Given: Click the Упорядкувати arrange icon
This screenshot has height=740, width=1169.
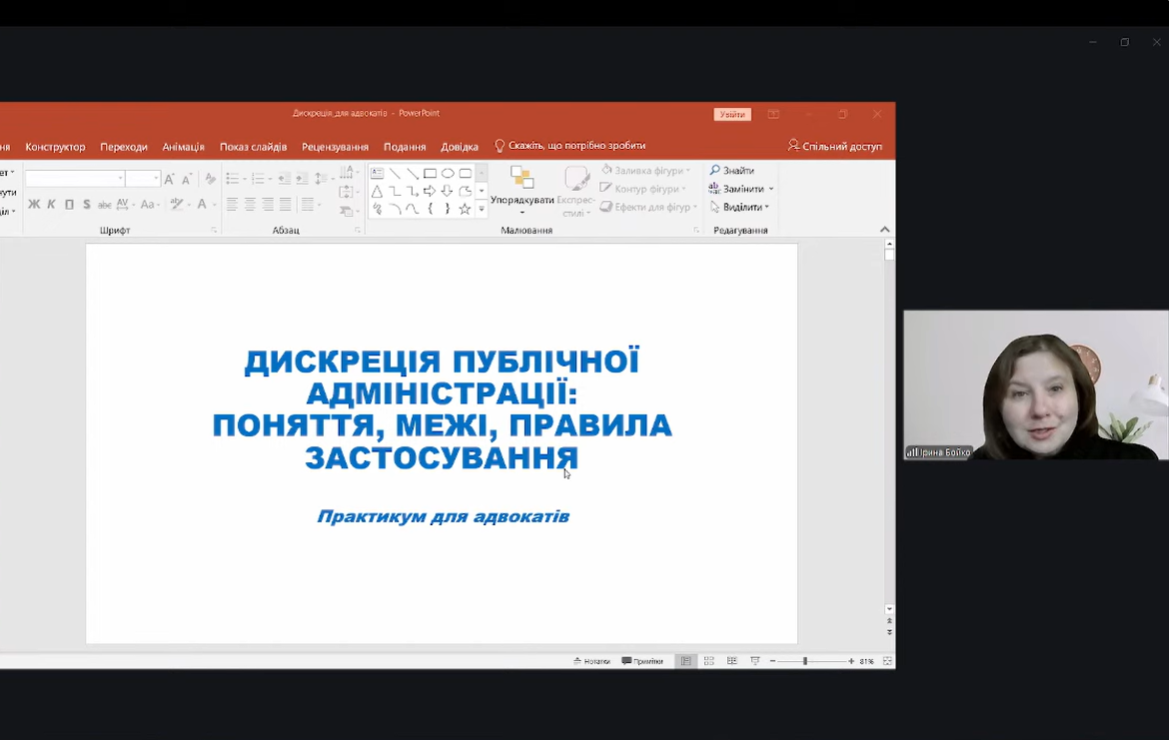Looking at the screenshot, I should click(x=522, y=179).
